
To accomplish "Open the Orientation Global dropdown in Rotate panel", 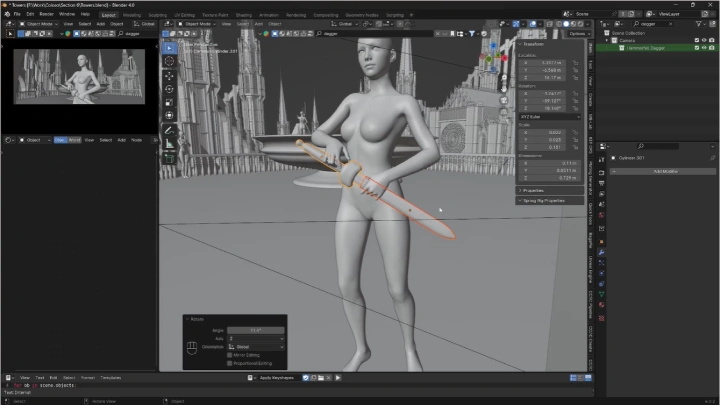I will tap(256, 347).
